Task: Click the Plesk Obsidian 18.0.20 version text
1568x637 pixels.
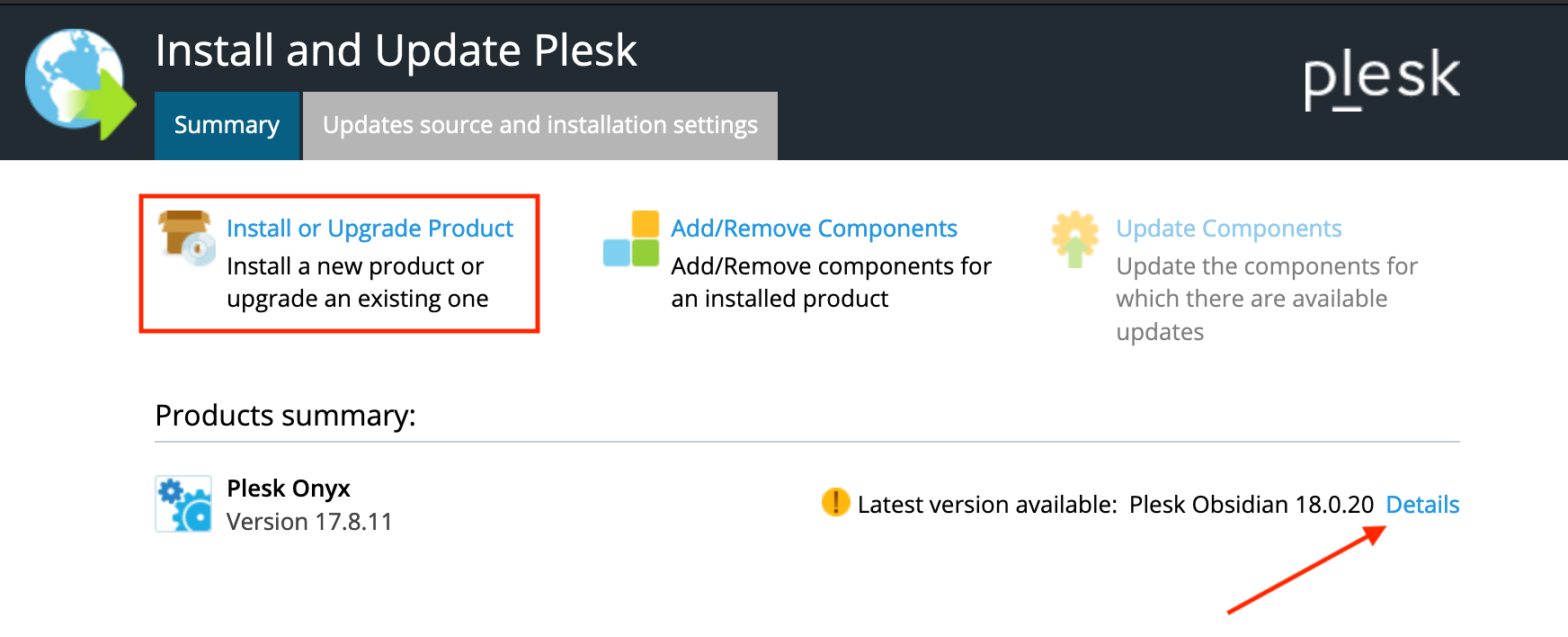Action: (1252, 505)
